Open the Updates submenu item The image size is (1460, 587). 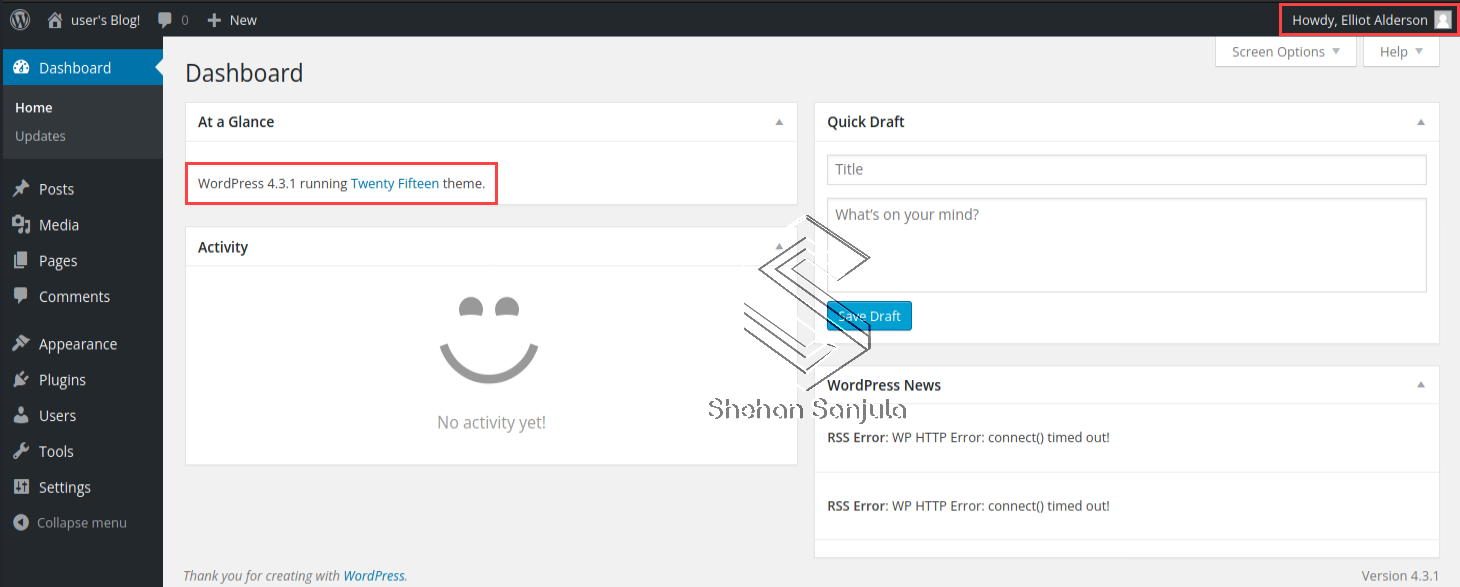click(x=40, y=136)
